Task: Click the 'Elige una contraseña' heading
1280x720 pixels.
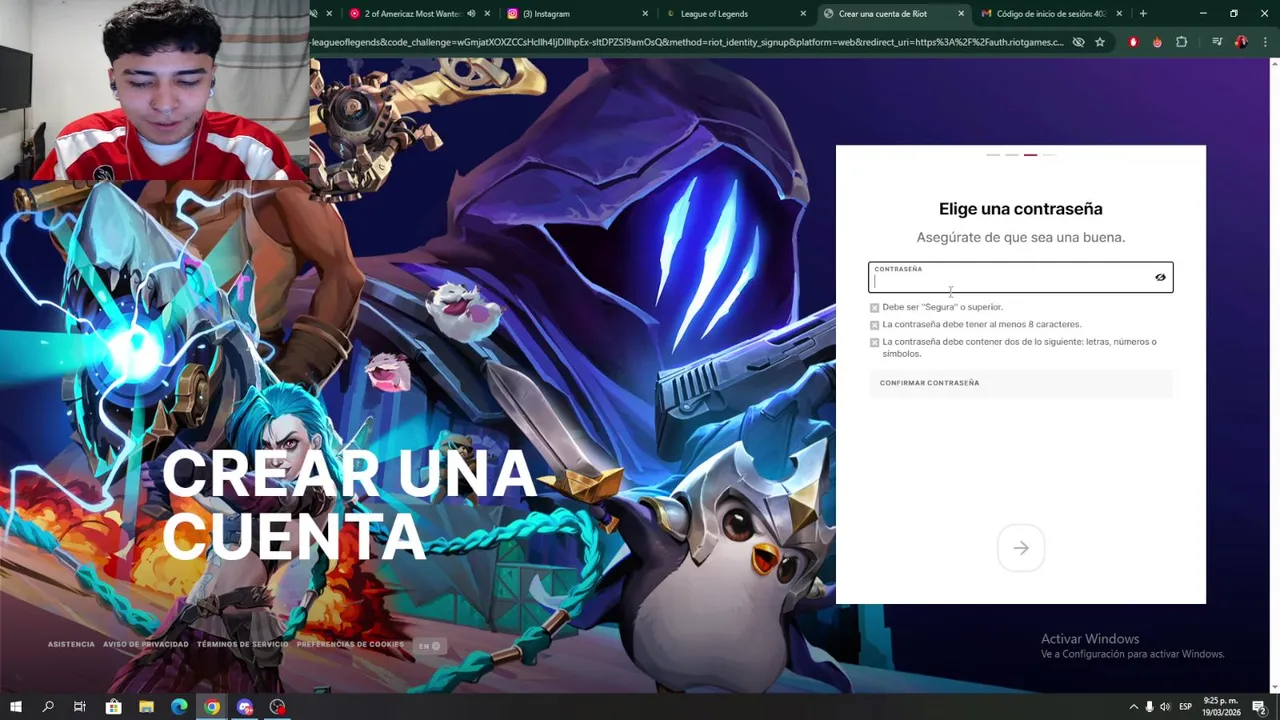Action: pyautogui.click(x=1020, y=209)
